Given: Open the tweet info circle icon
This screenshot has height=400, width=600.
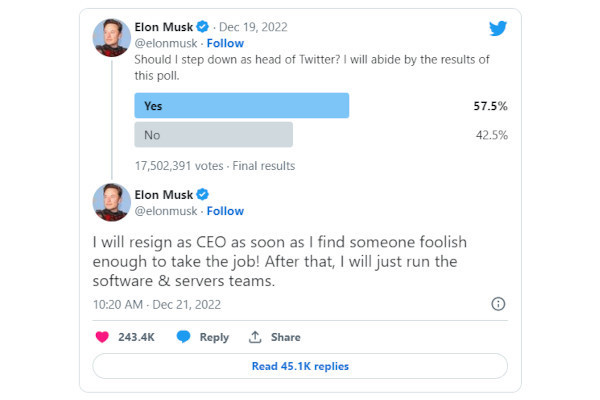Looking at the screenshot, I should click(498, 304).
